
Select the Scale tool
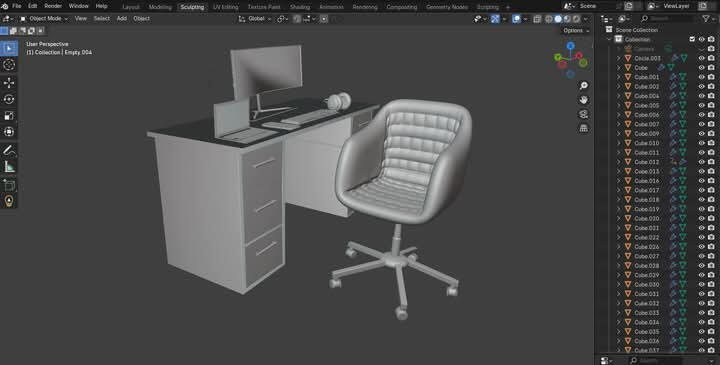9,115
